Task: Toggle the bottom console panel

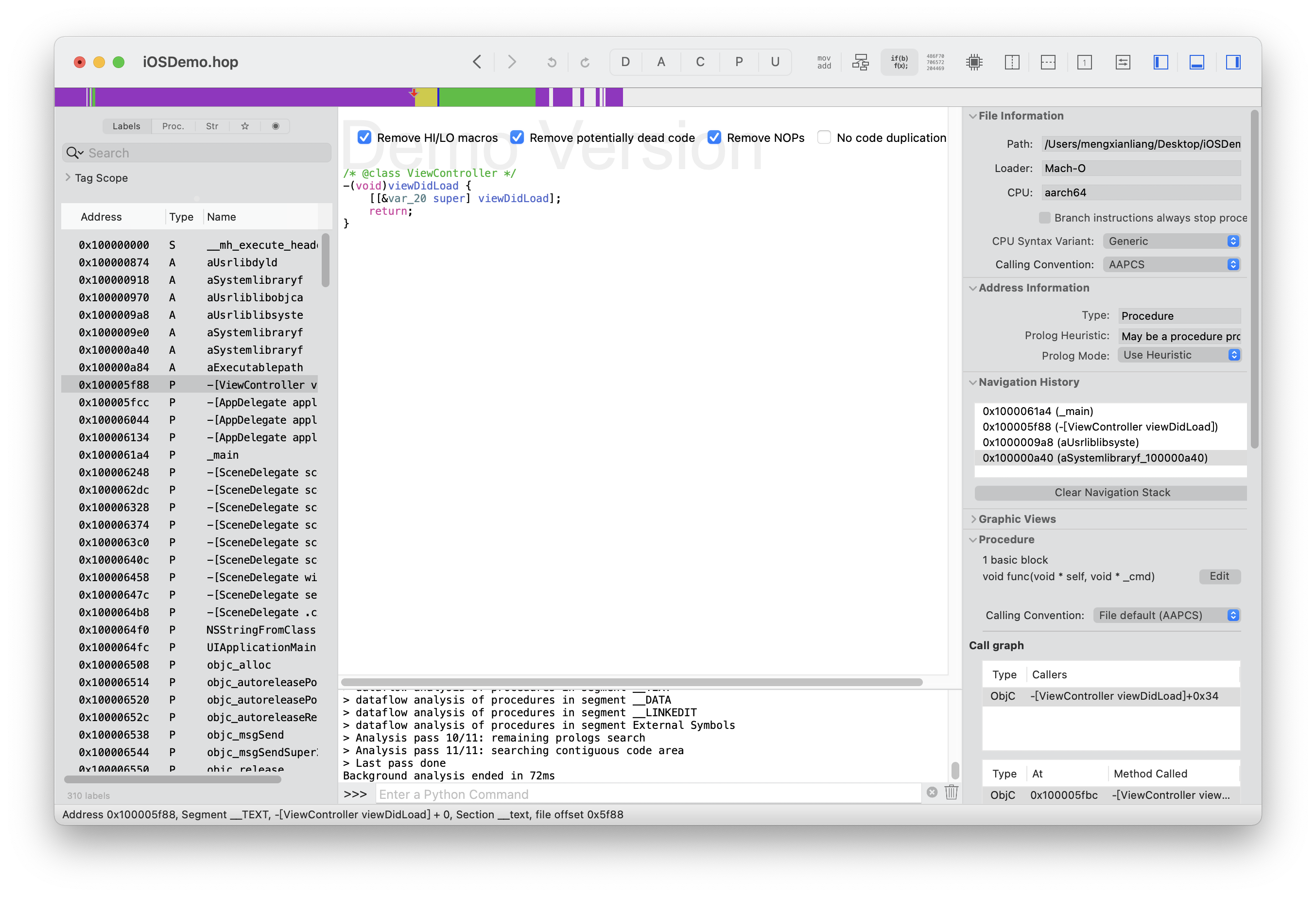Action: pyautogui.click(x=1196, y=62)
